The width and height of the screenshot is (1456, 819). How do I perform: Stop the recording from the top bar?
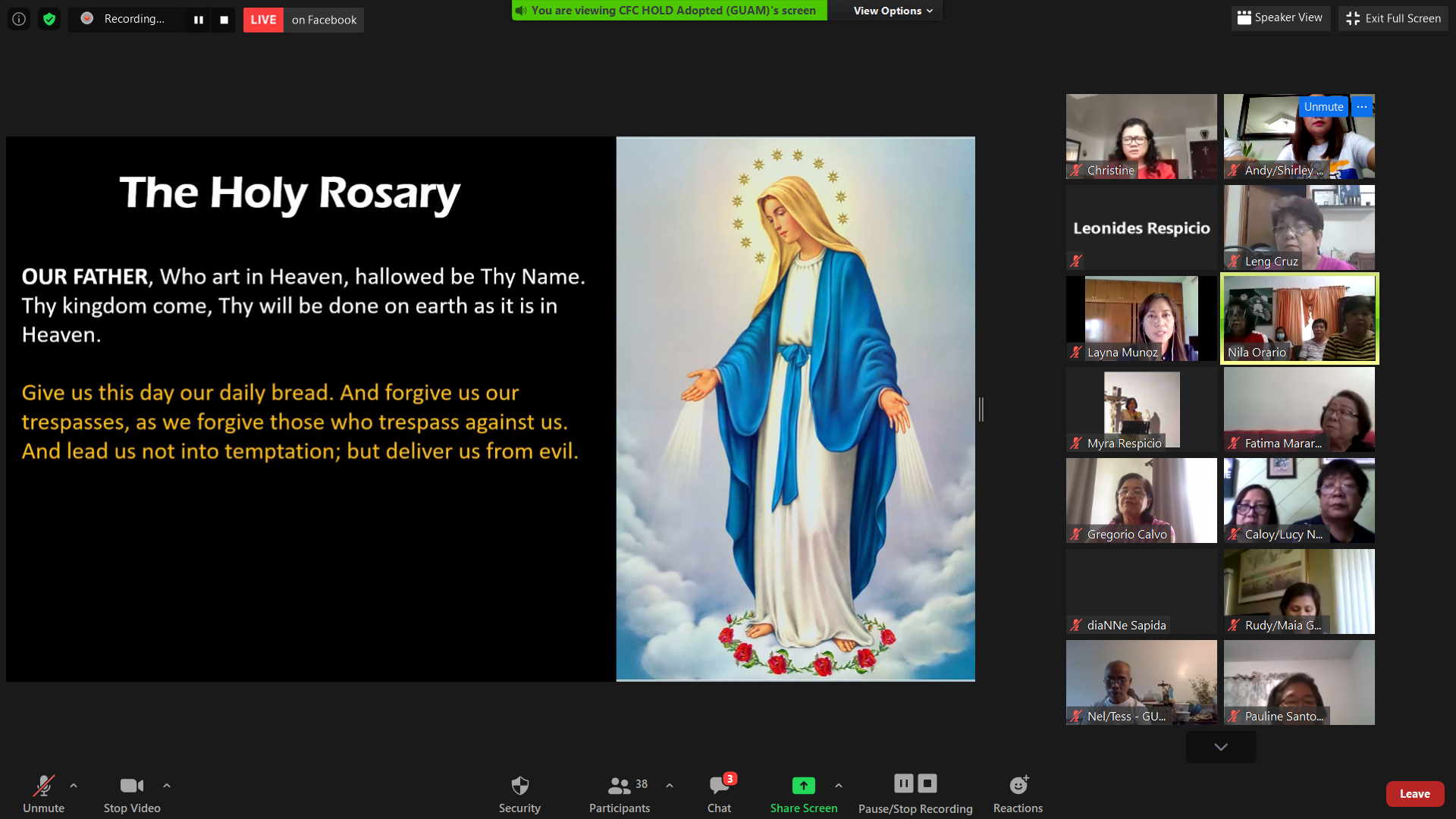(x=224, y=20)
